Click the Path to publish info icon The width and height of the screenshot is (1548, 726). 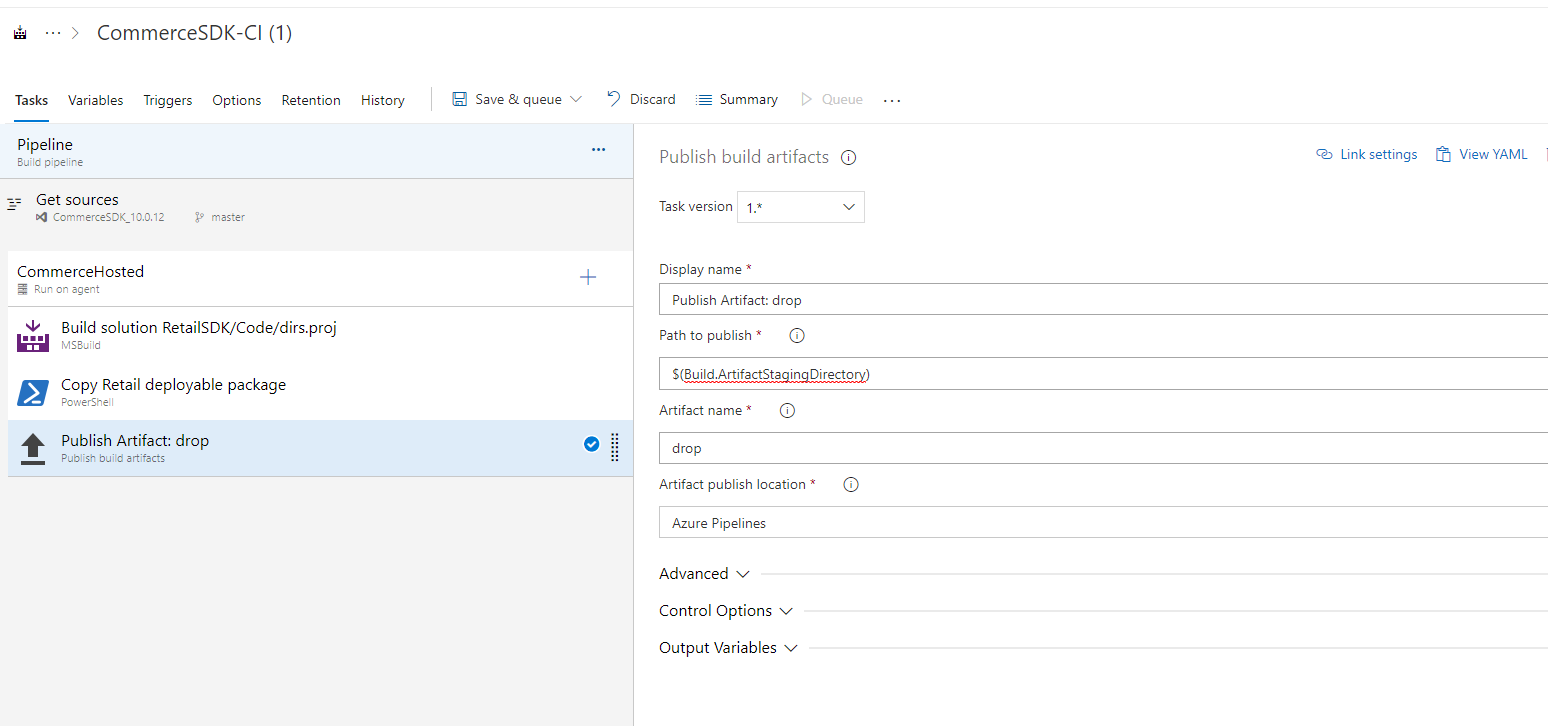click(797, 336)
